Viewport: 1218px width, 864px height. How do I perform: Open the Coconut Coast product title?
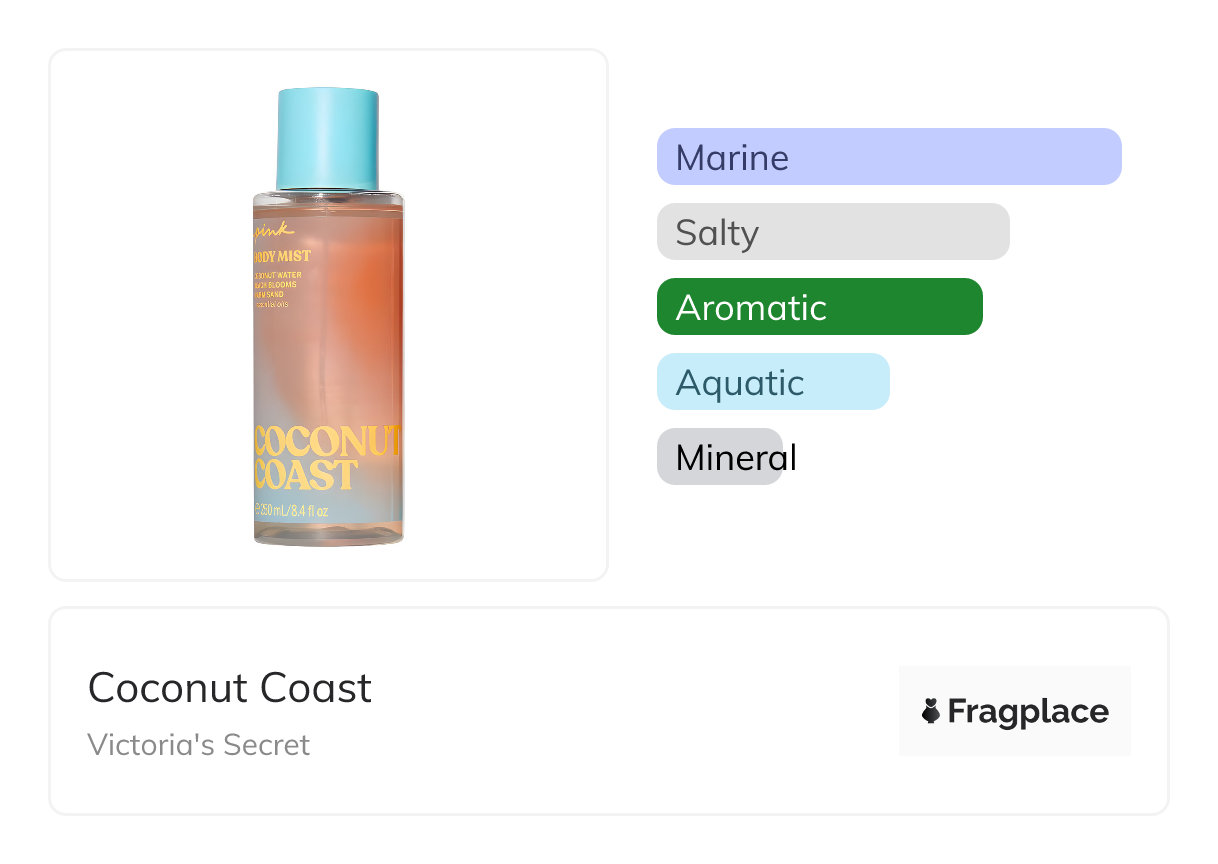pos(230,688)
